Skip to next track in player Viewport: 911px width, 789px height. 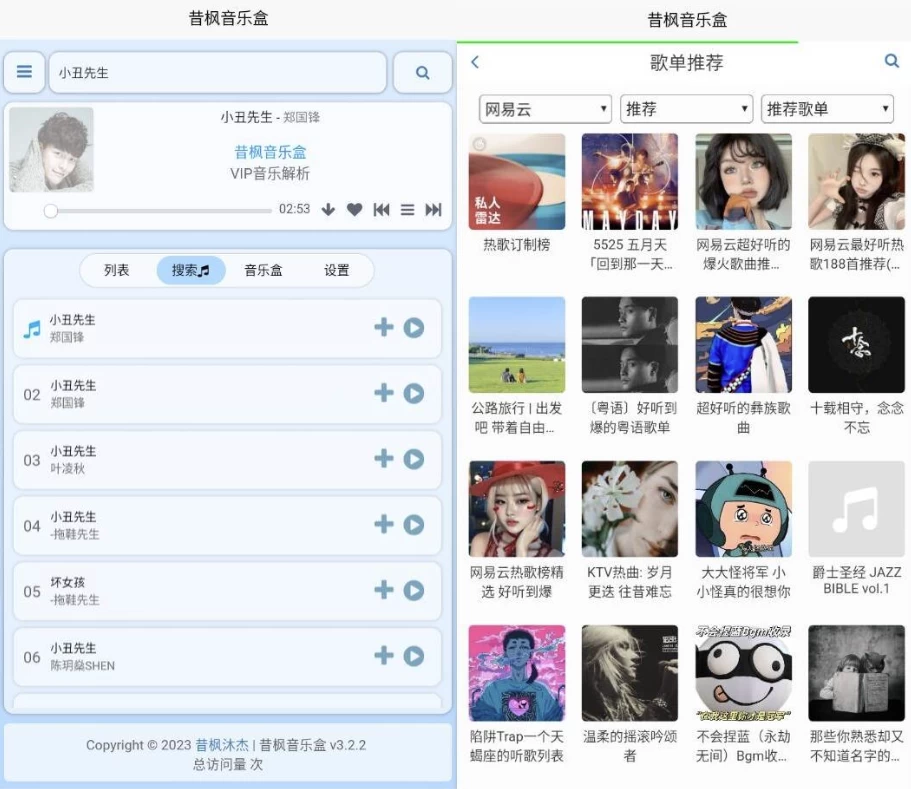(x=433, y=209)
